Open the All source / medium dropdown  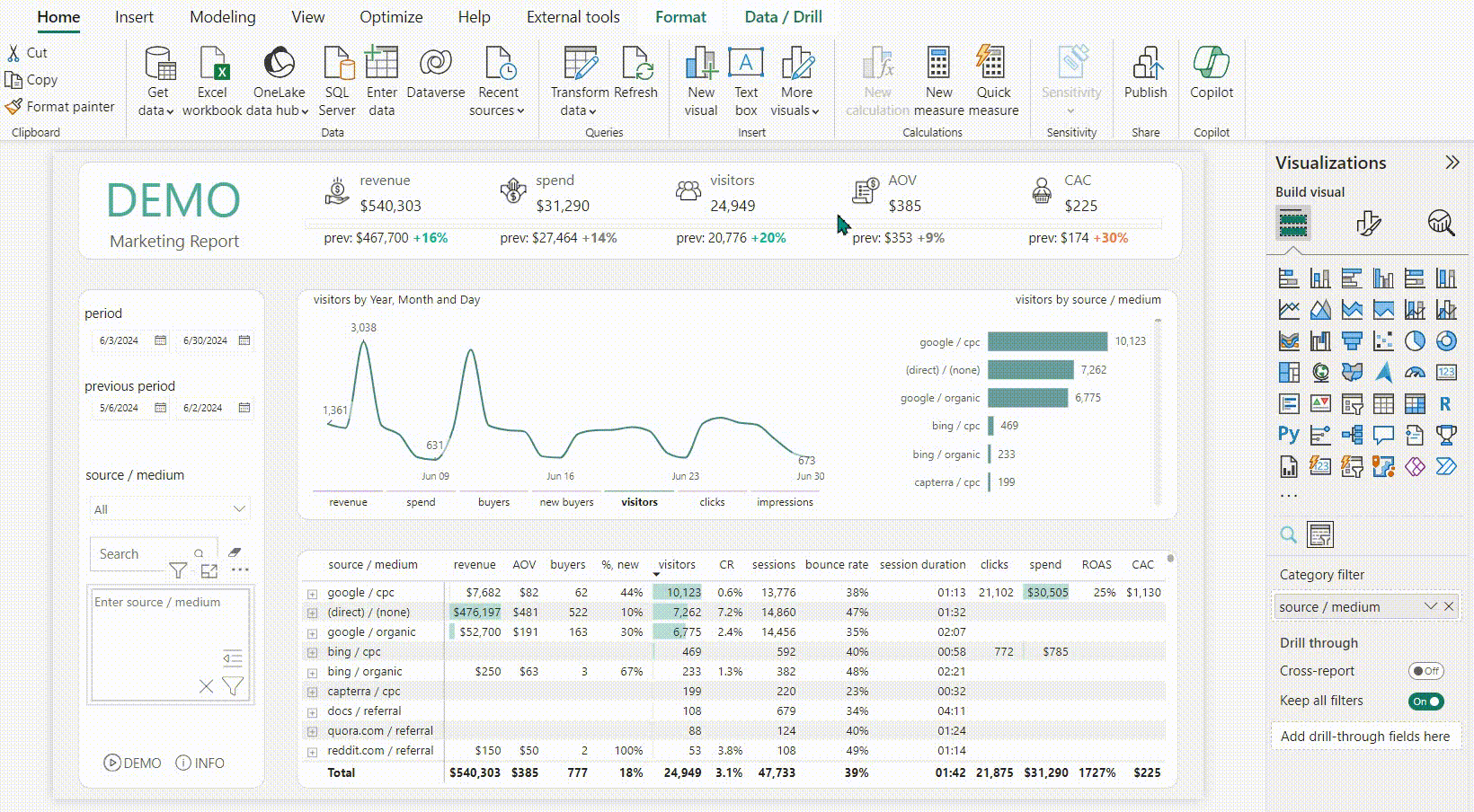pos(169,508)
